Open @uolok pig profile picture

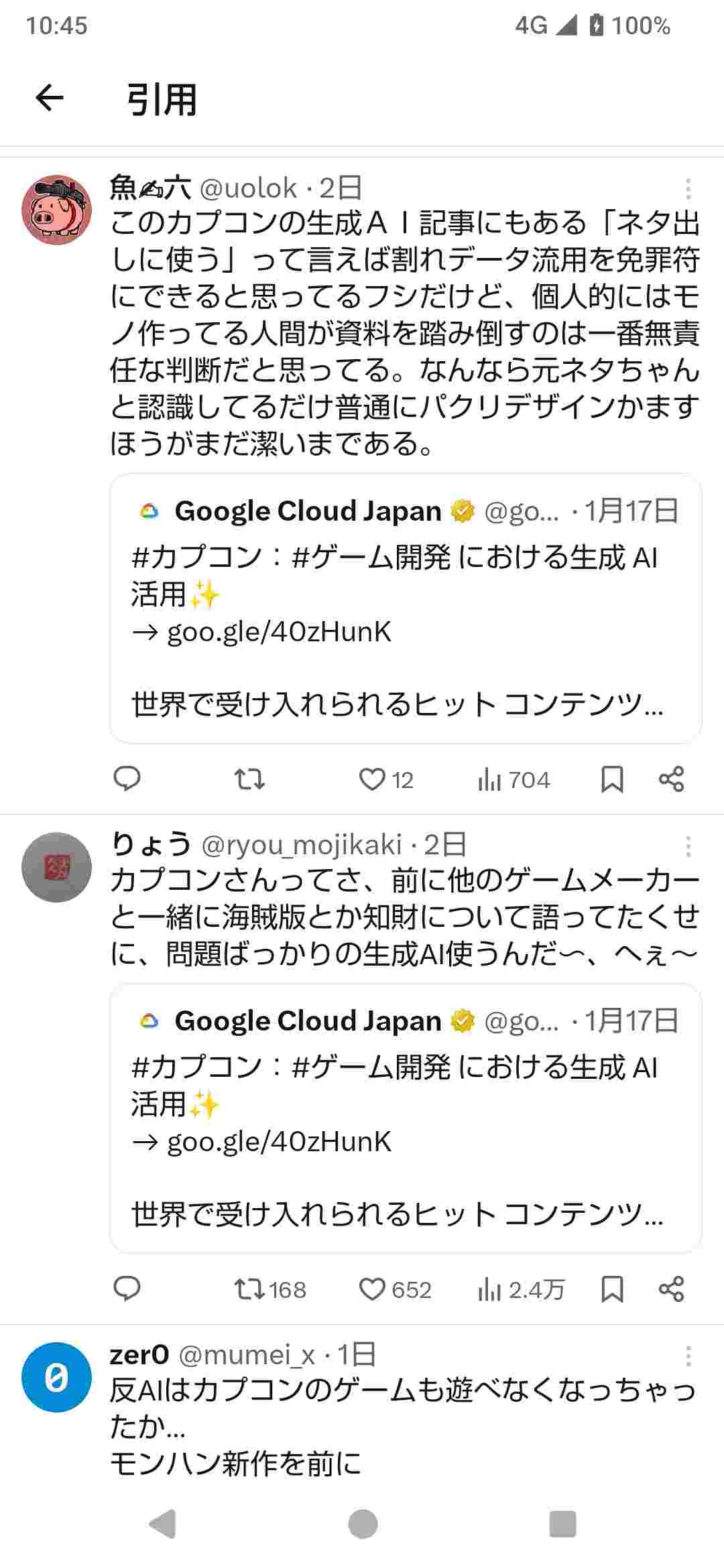57,210
